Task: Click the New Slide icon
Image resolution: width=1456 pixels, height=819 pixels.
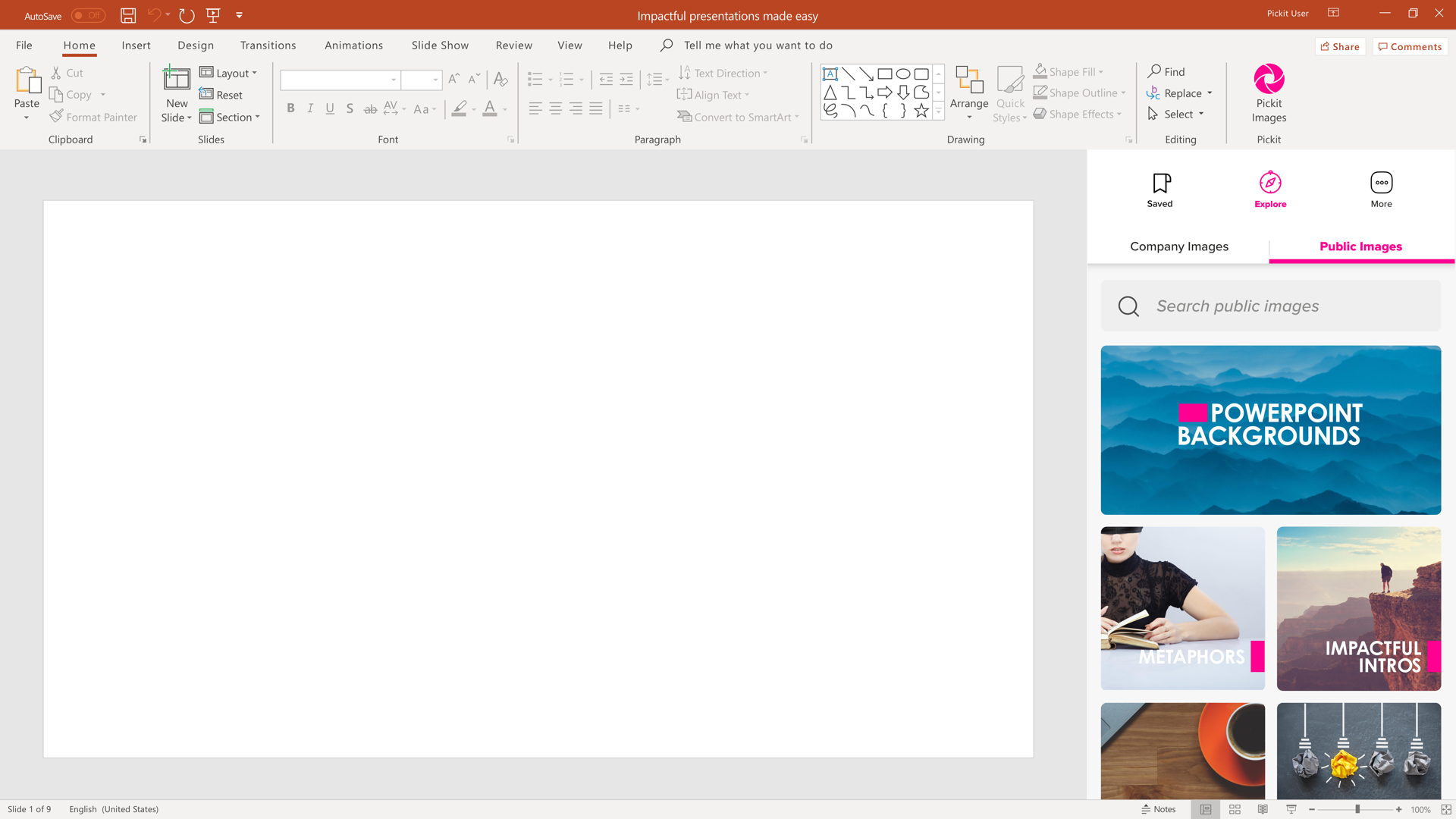Action: 177,79
